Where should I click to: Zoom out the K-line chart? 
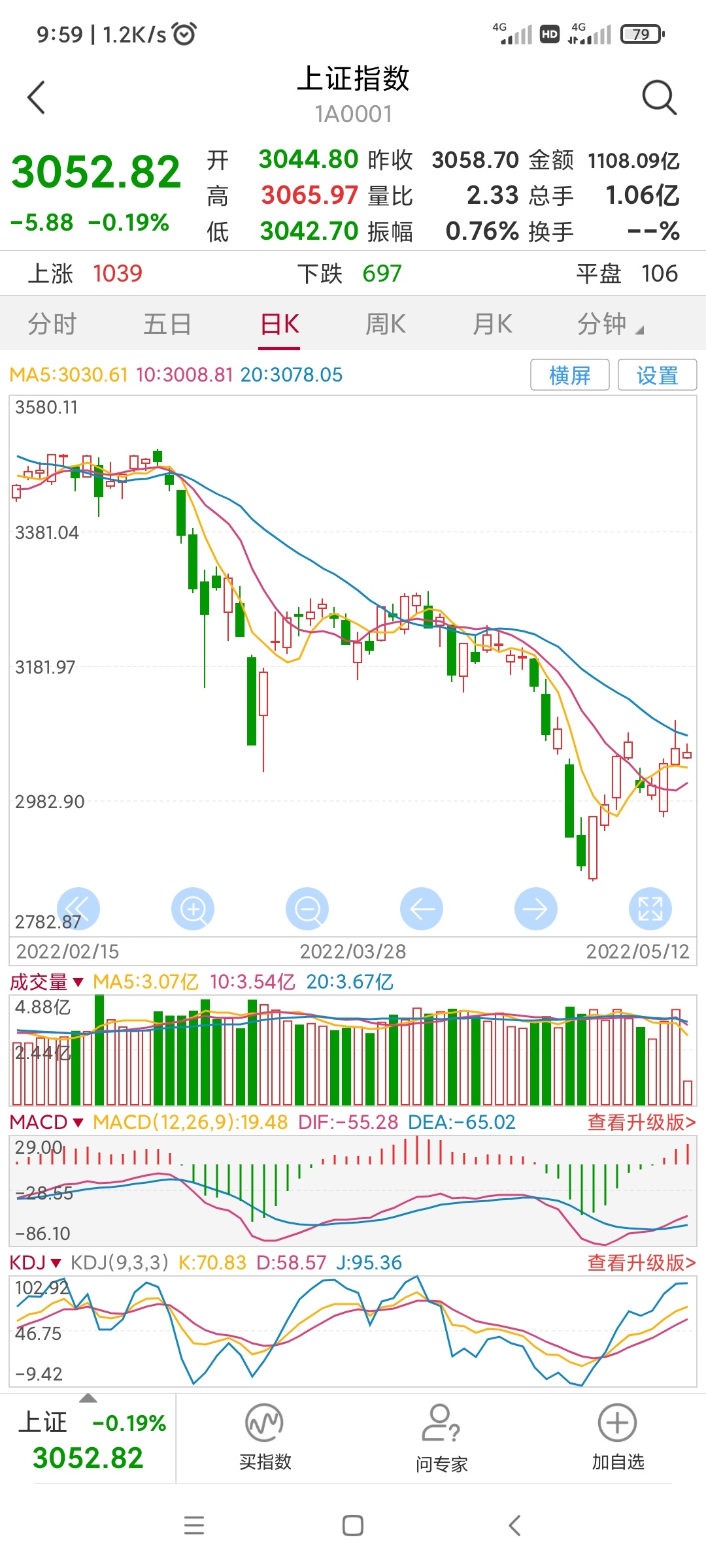coord(307,908)
